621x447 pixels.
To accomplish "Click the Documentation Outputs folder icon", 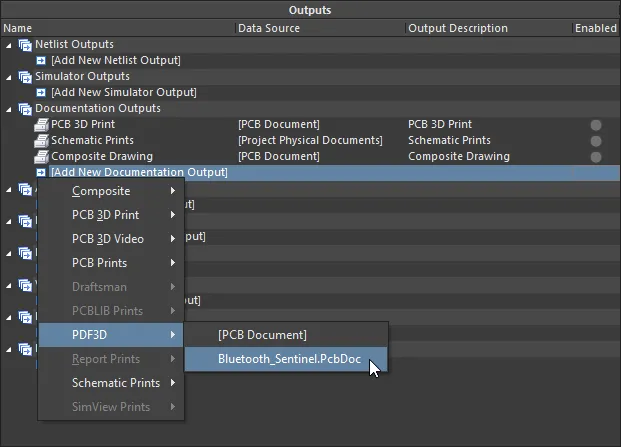I will coord(25,109).
